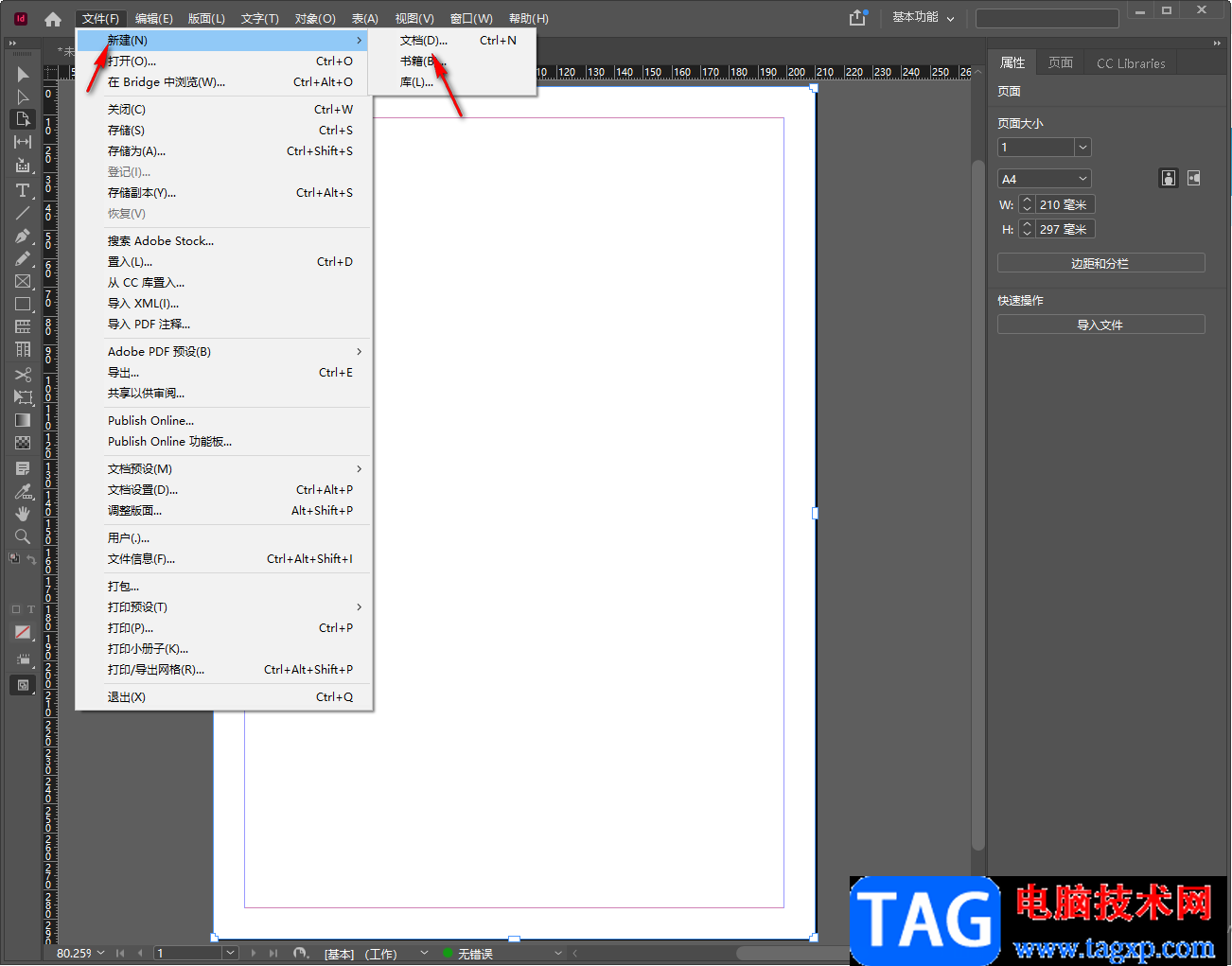Screen dimensions: 1232x966
Task: Open the [基本] (工作) preflight profile dropdown
Action: click(x=424, y=953)
